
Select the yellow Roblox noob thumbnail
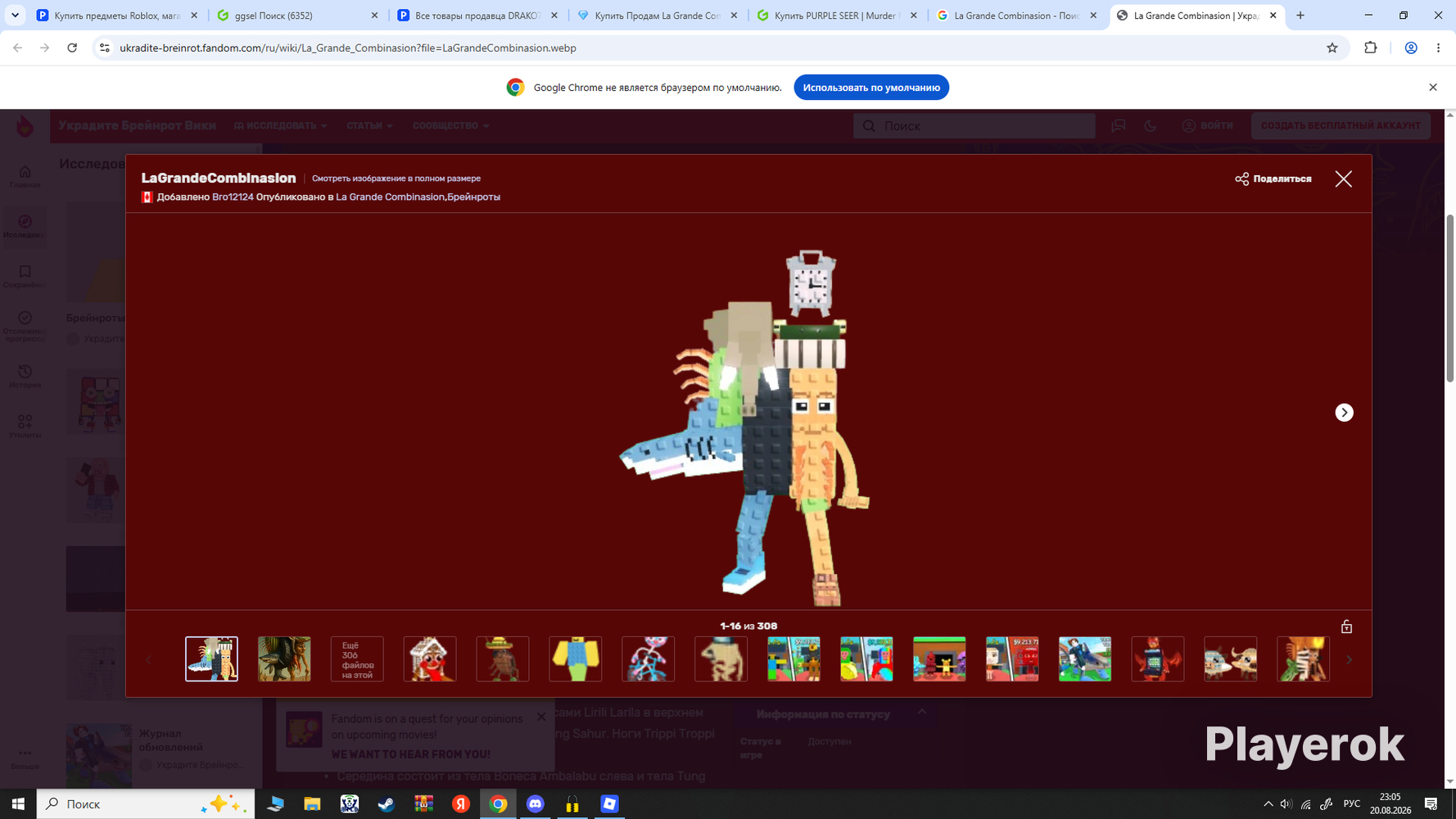pyautogui.click(x=576, y=659)
